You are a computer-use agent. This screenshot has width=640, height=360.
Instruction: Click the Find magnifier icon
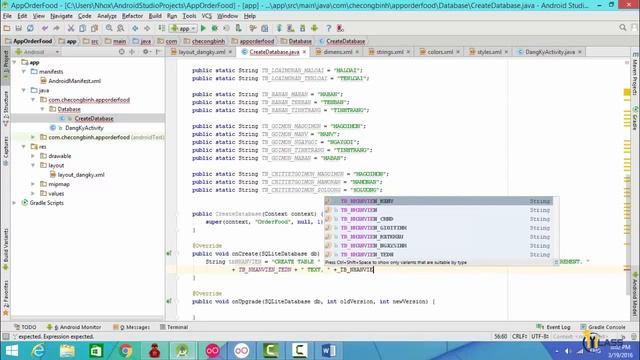click(x=109, y=28)
